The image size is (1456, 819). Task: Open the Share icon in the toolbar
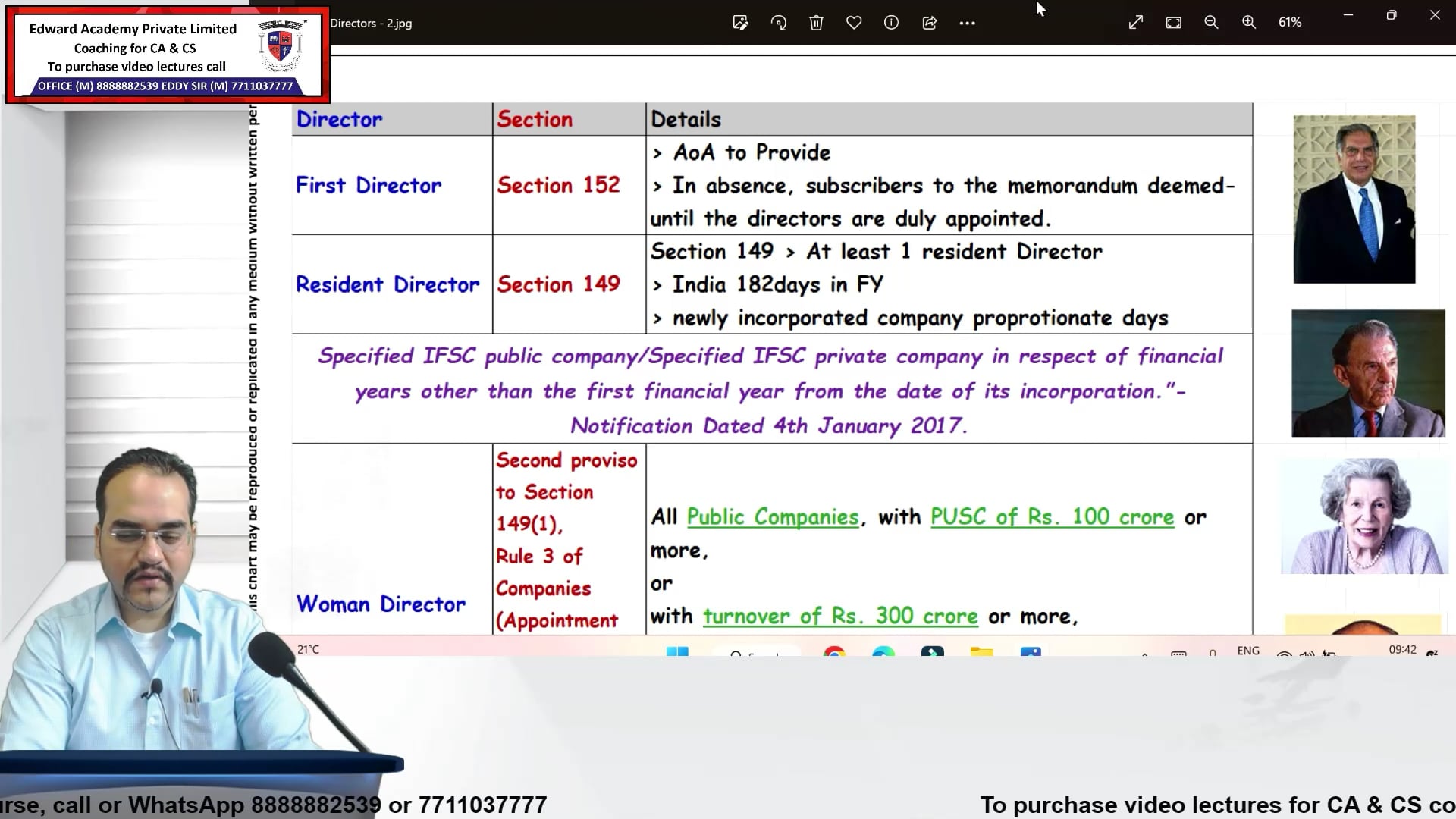pyautogui.click(x=929, y=23)
